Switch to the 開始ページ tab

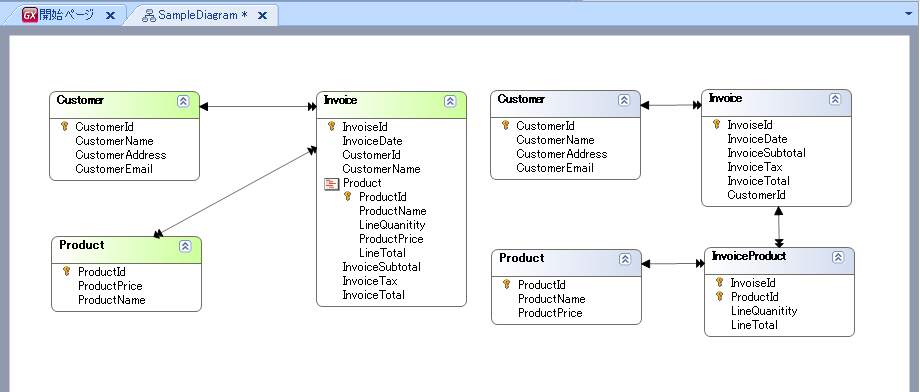coord(66,15)
